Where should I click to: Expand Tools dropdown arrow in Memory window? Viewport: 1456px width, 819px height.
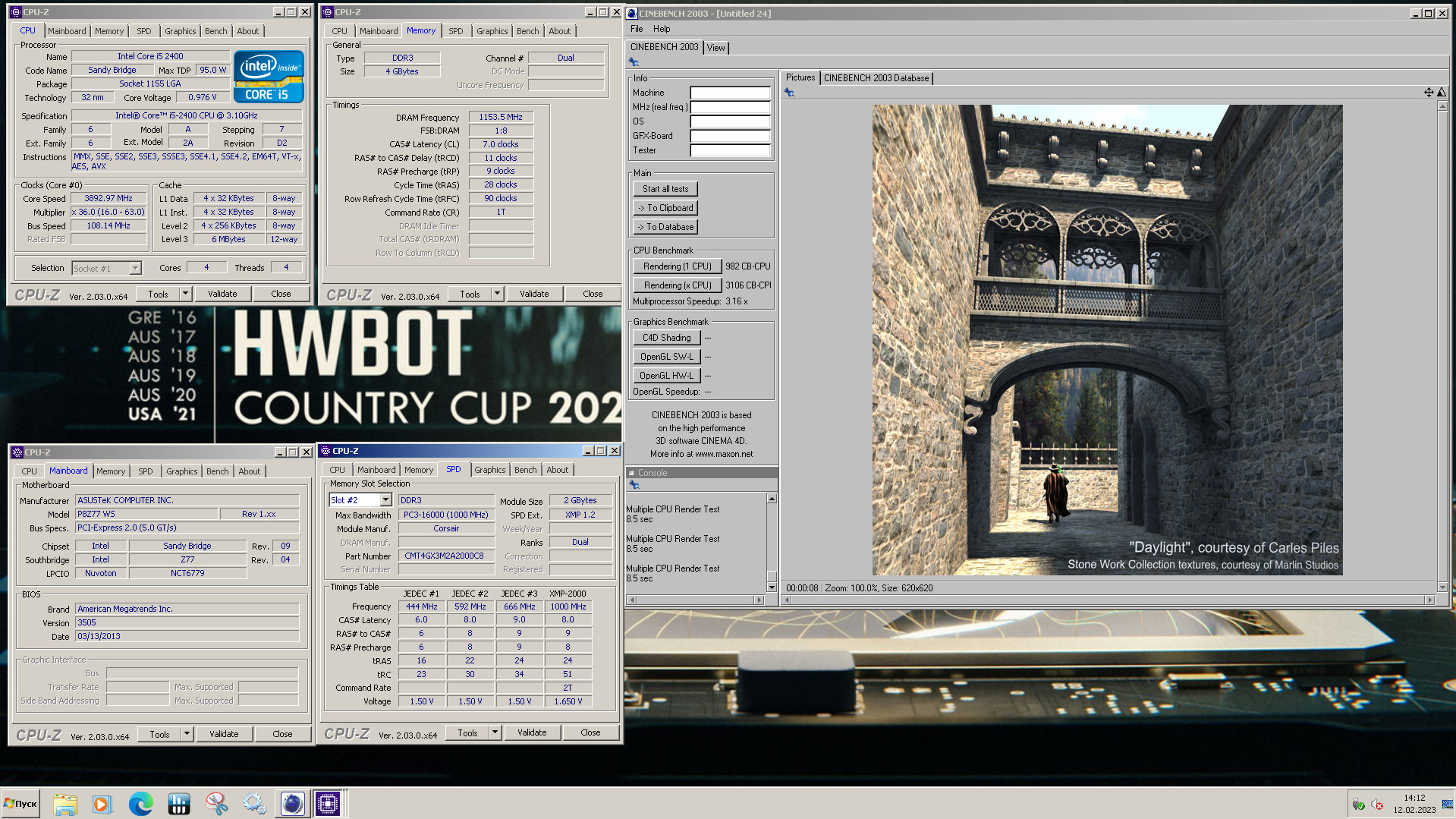click(x=497, y=294)
